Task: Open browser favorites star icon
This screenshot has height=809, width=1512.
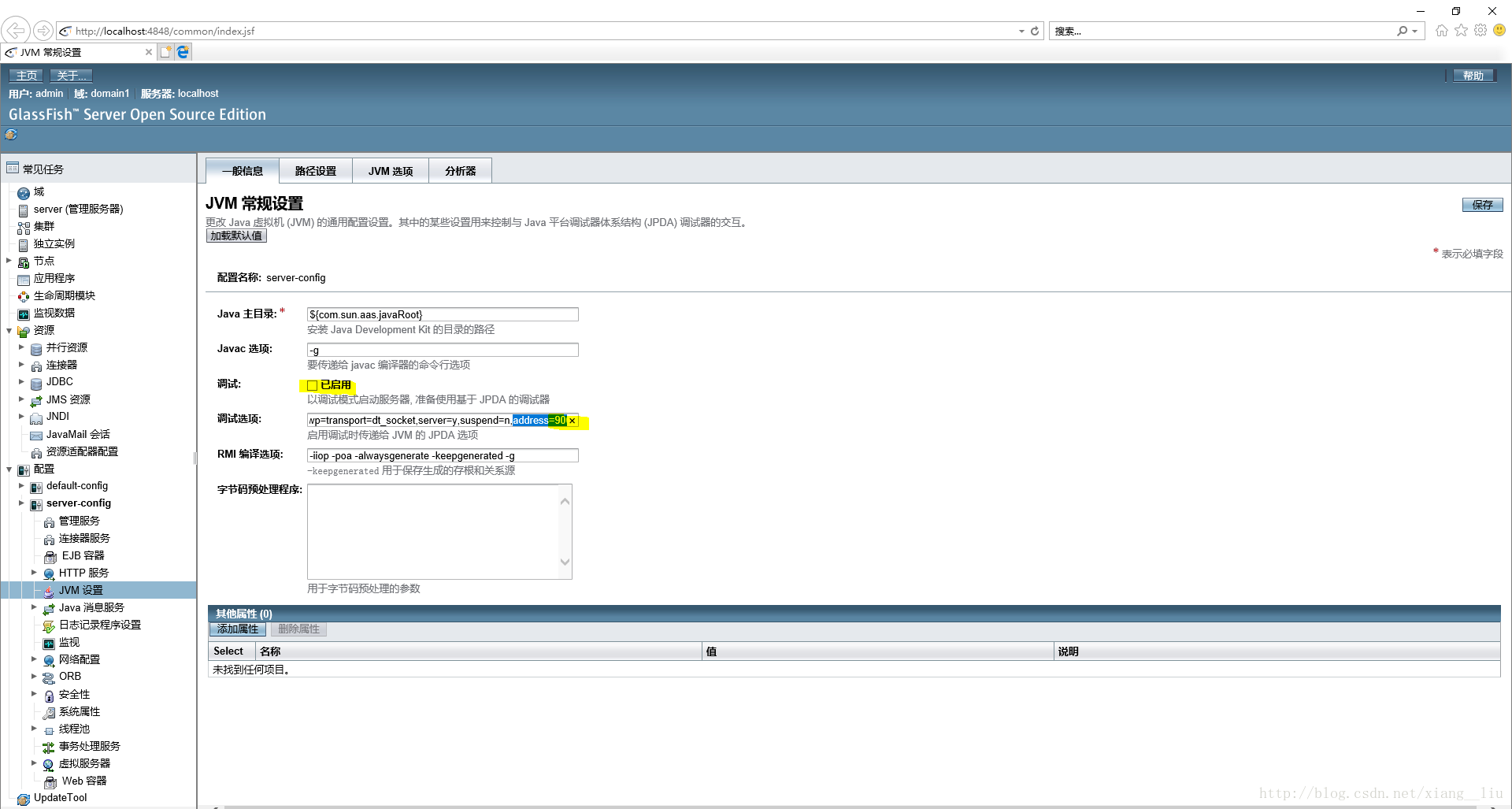Action: coord(1461,31)
